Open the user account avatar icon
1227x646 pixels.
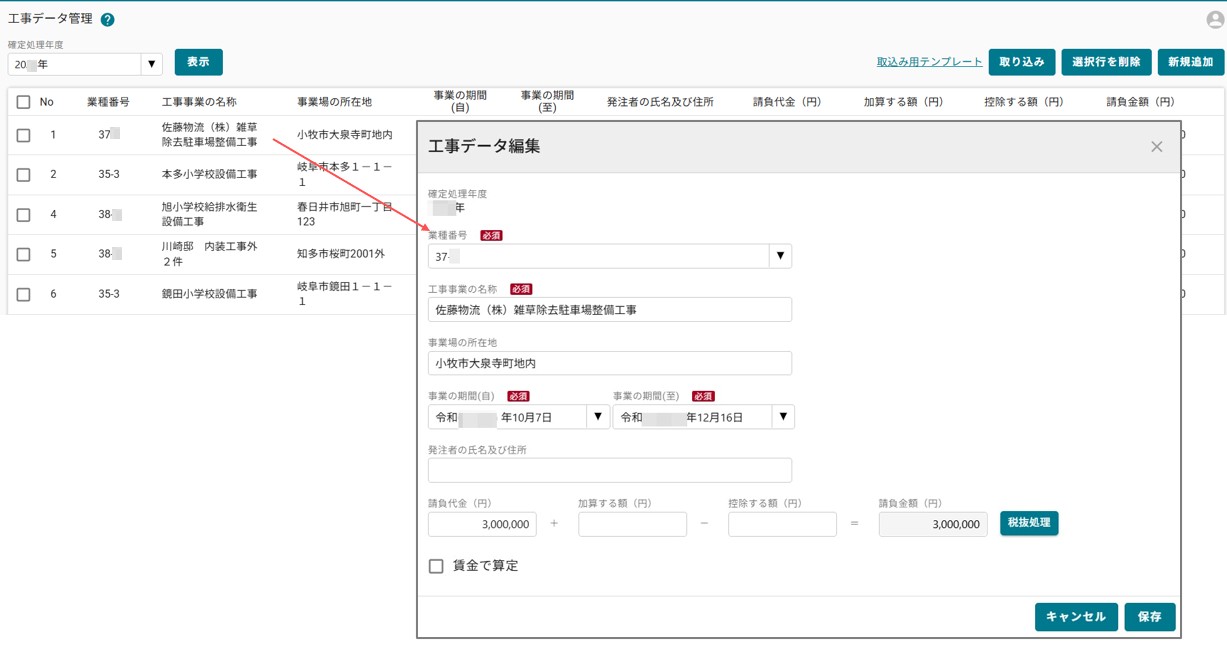tap(1215, 20)
